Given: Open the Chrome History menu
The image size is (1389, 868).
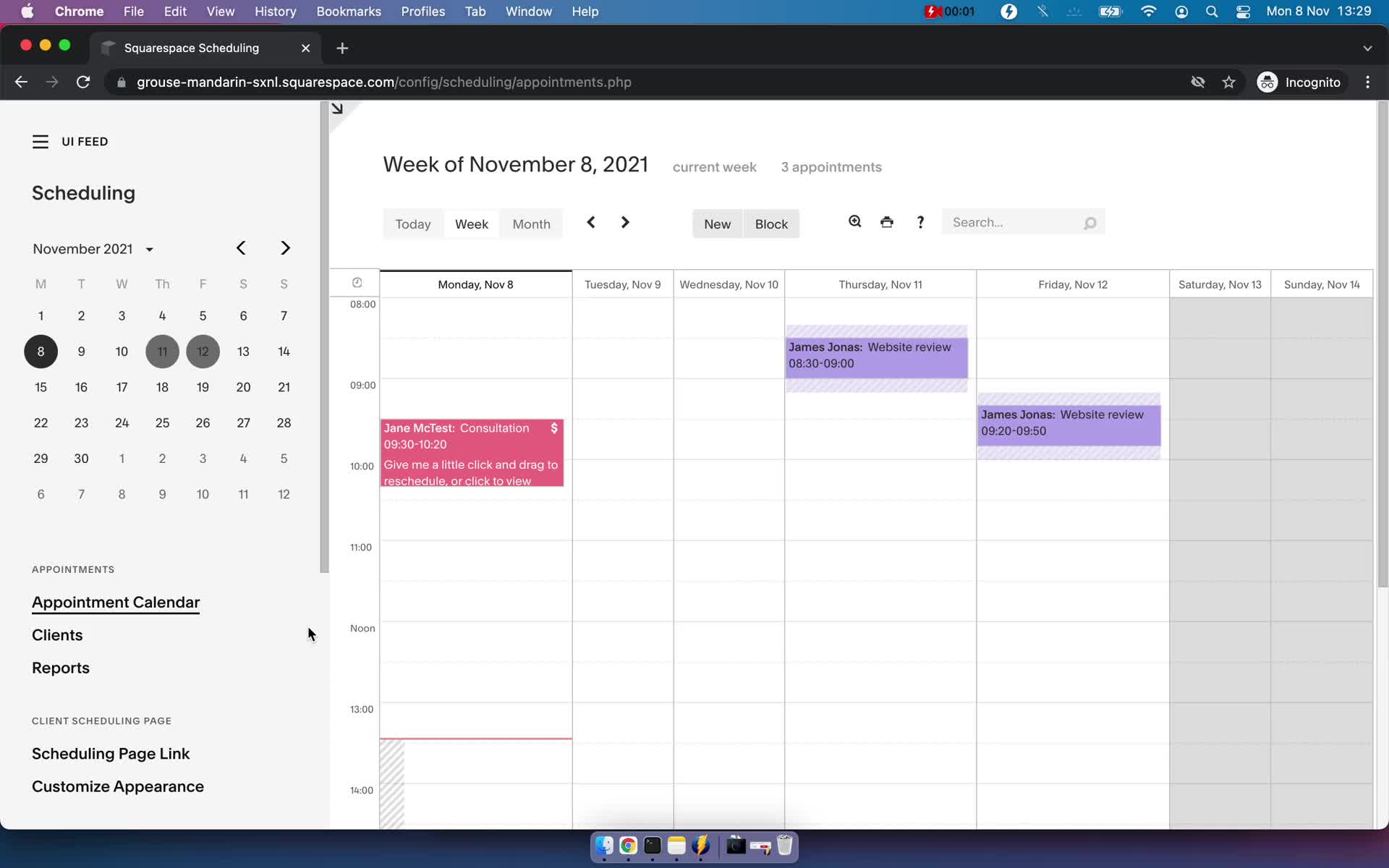Looking at the screenshot, I should [275, 12].
